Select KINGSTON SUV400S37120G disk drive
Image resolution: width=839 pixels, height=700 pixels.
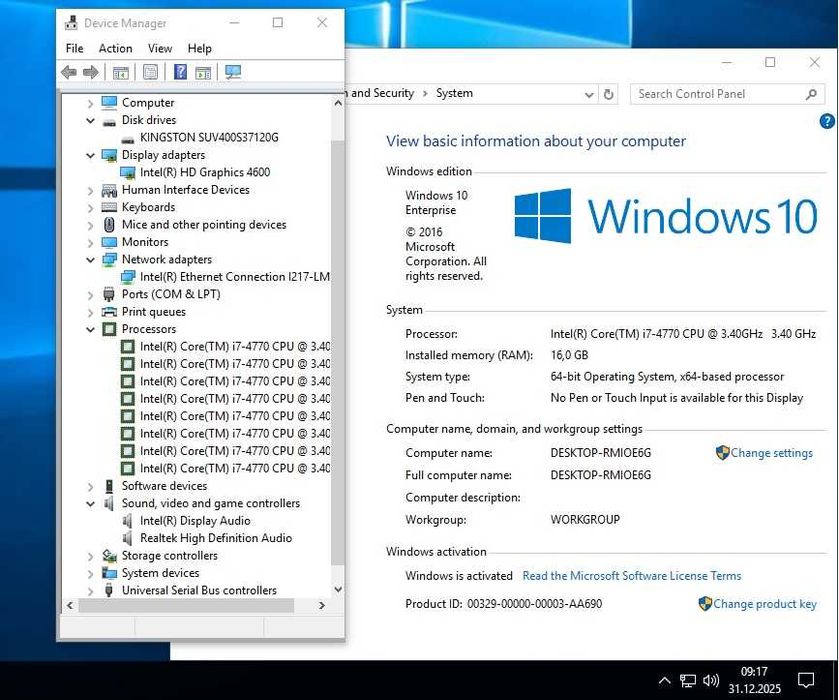click(x=209, y=138)
